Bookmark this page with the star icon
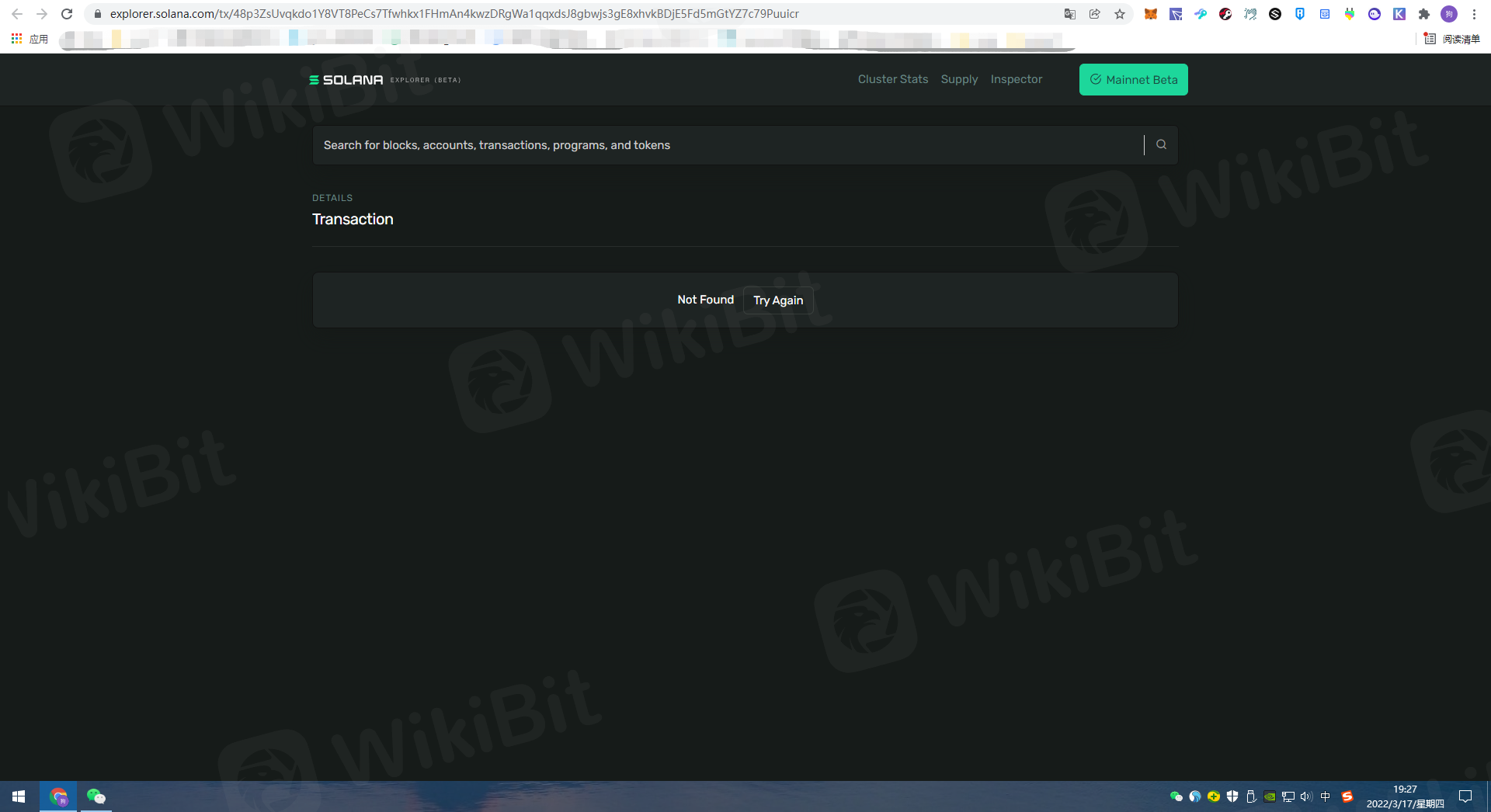This screenshot has height=812, width=1491. [1120, 14]
